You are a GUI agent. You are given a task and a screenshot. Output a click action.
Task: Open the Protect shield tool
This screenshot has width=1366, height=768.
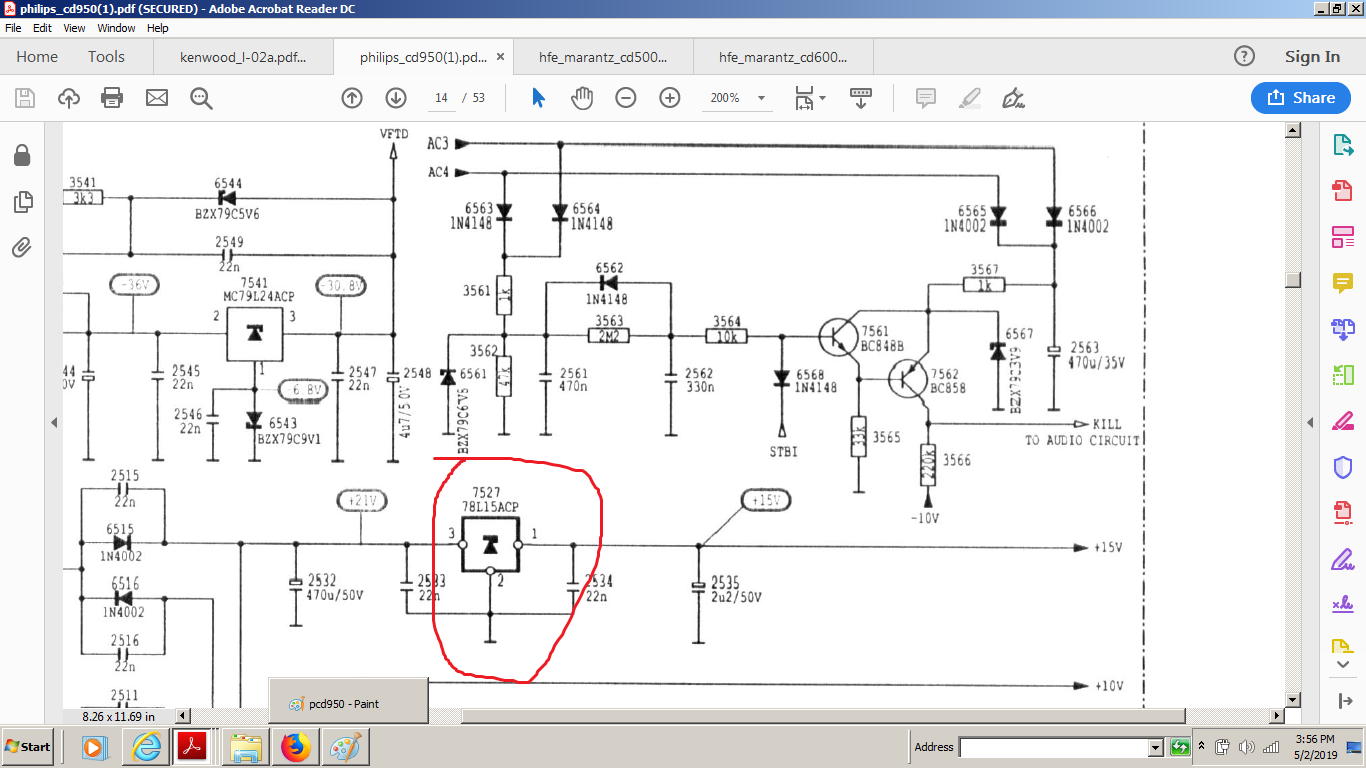point(1342,467)
